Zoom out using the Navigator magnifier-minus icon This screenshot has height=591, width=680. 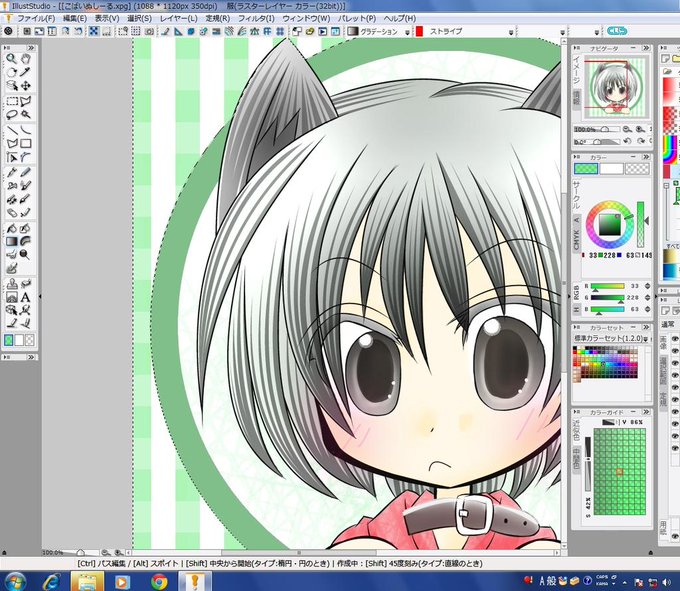[627, 129]
